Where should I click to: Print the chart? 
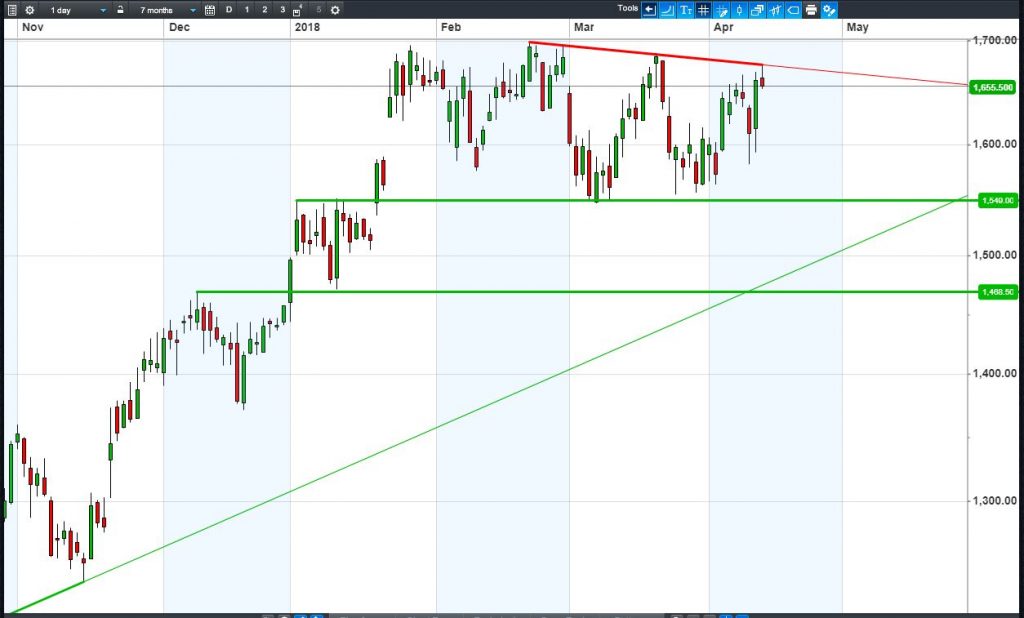811,10
